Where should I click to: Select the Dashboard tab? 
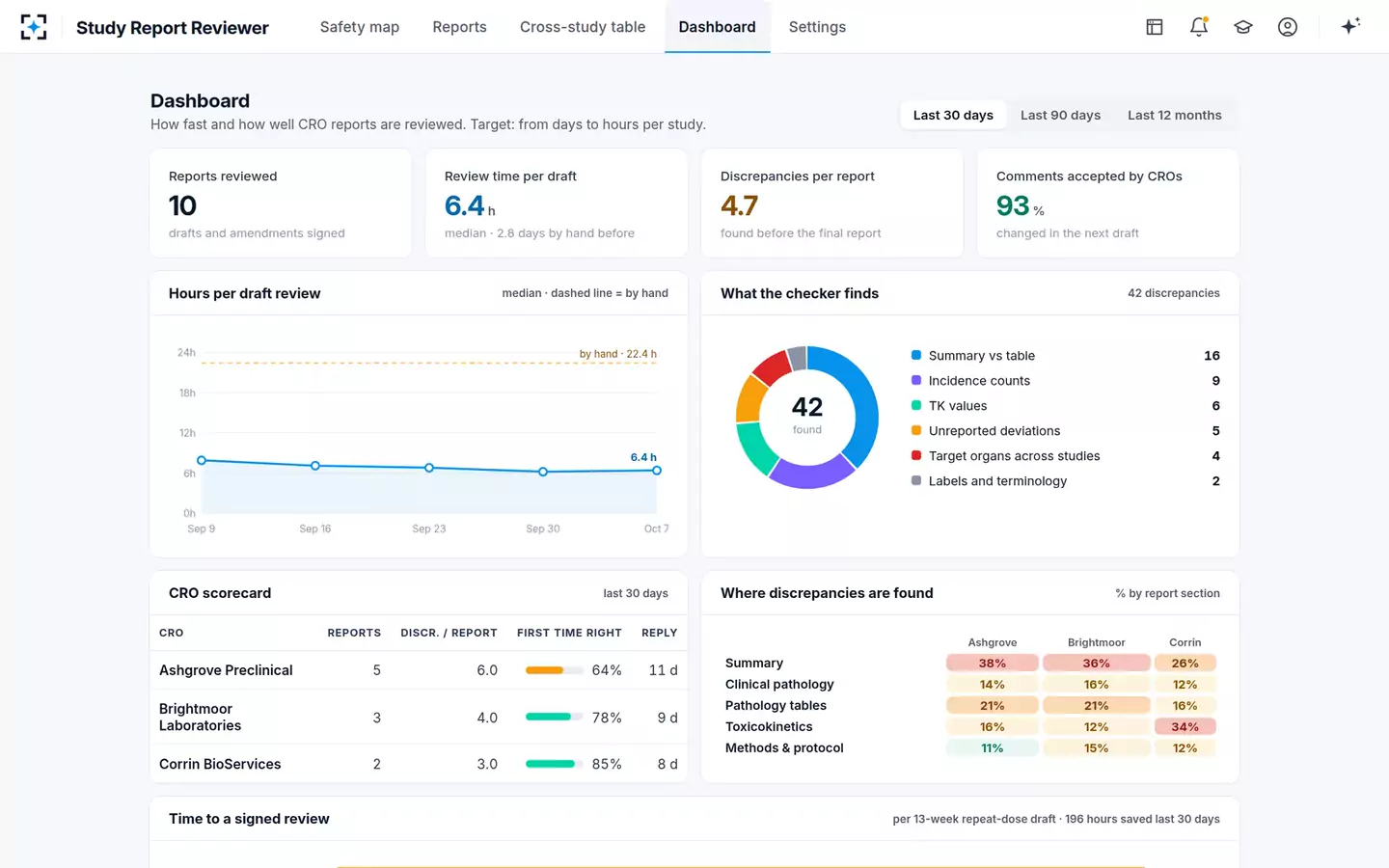tap(717, 27)
